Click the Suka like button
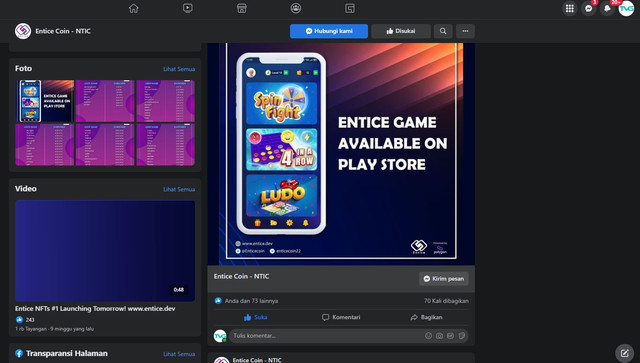The image size is (640, 363). coord(256,317)
